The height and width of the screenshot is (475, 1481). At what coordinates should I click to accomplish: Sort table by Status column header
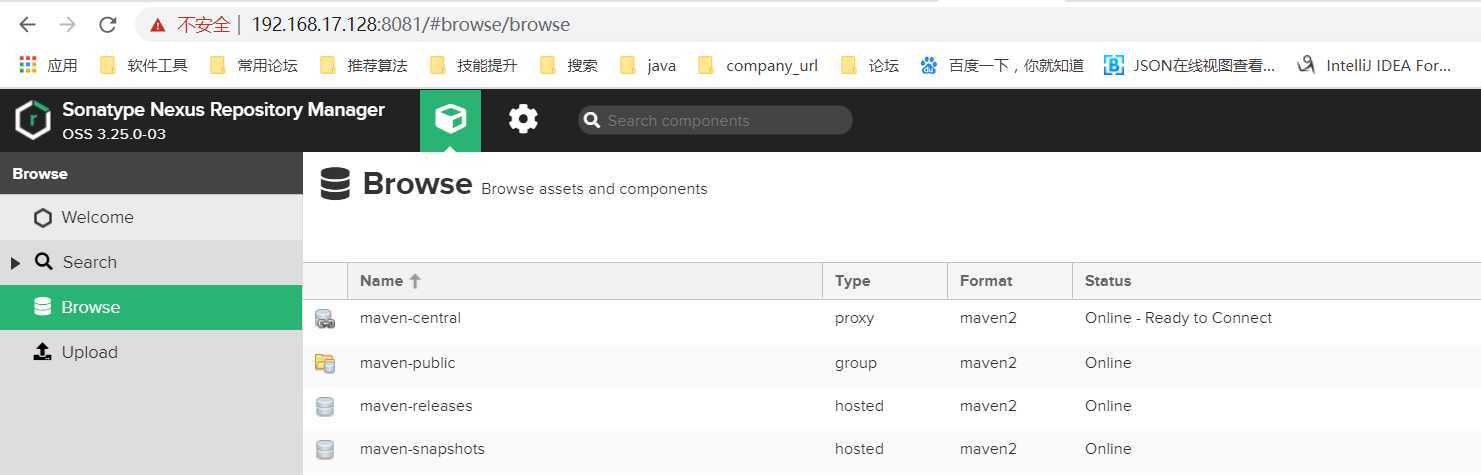(1276, 281)
